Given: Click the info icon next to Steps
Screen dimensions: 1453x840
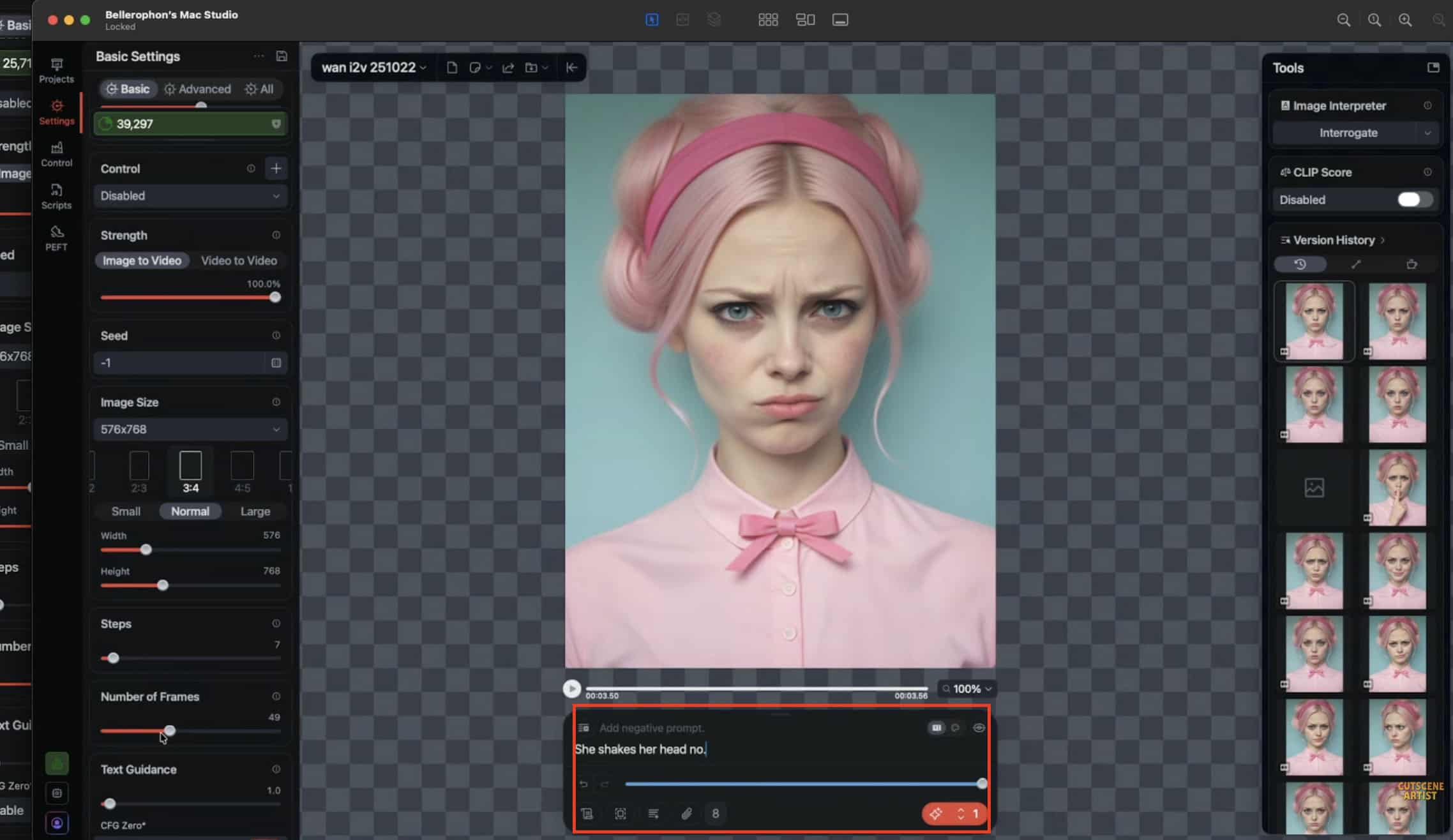Looking at the screenshot, I should point(276,624).
